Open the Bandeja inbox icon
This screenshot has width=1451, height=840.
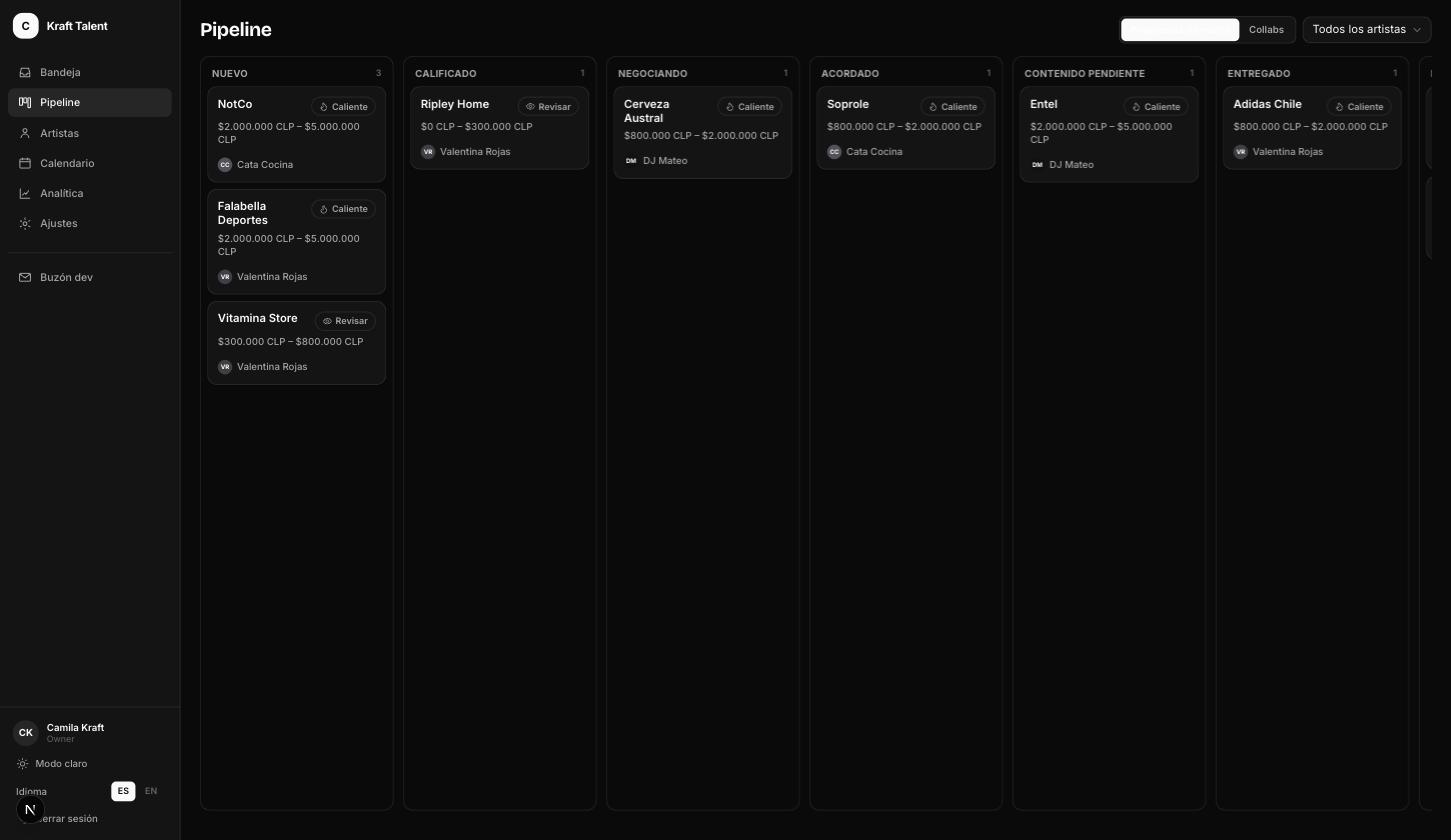pos(25,72)
